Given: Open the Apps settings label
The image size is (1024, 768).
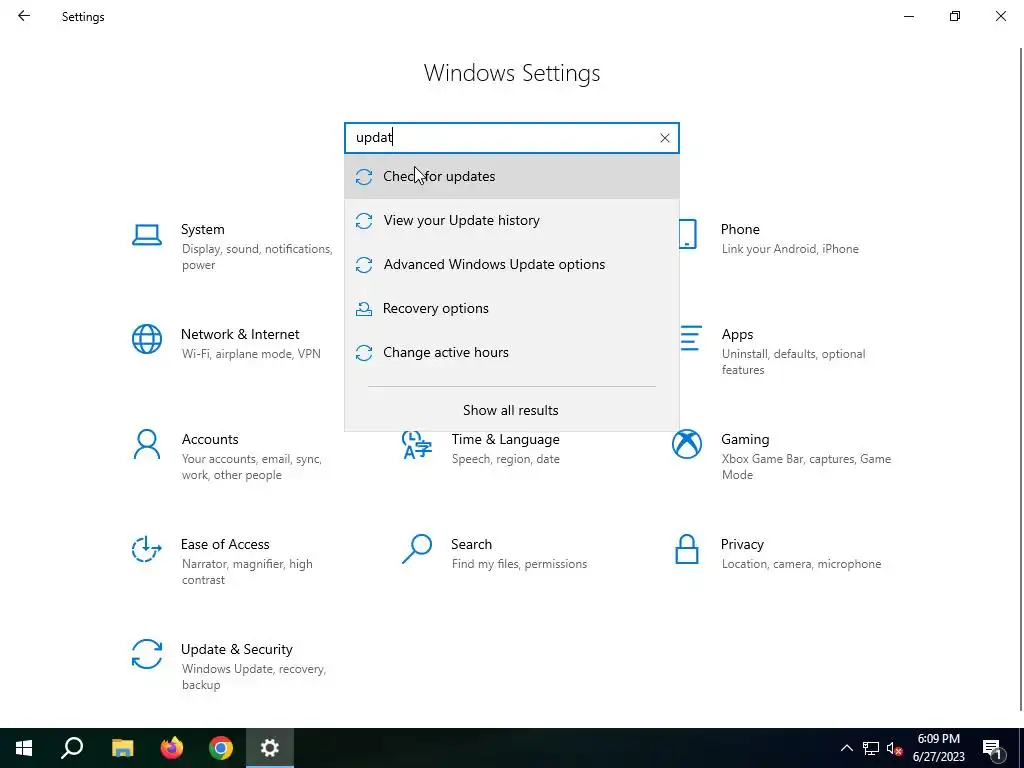Looking at the screenshot, I should pos(737,334).
